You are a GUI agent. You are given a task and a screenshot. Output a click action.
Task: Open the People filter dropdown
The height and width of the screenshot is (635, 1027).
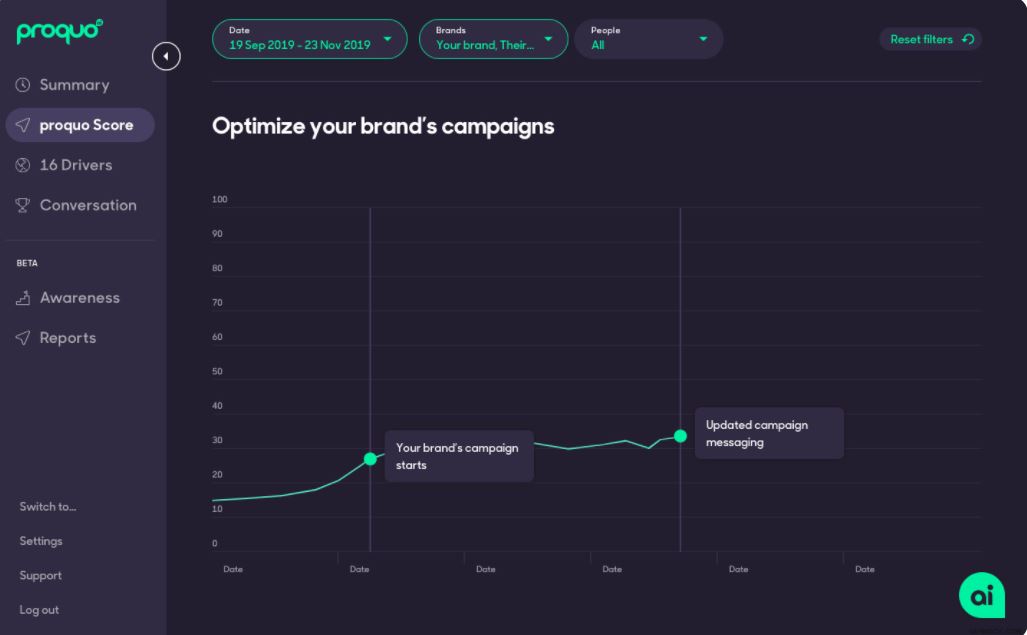tap(648, 39)
